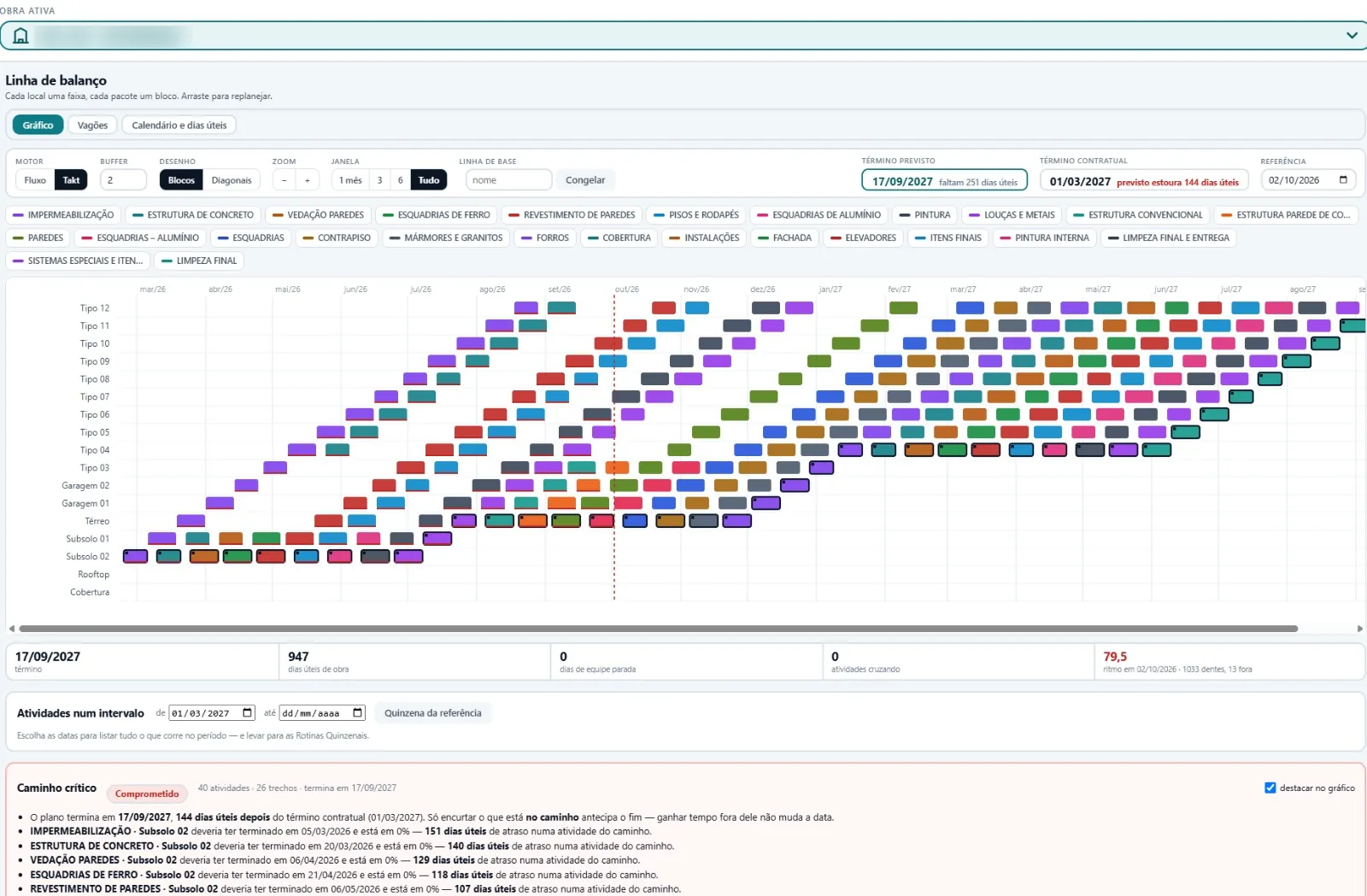The width and height of the screenshot is (1367, 896).
Task: Zoom out with the minus button
Action: (285, 180)
